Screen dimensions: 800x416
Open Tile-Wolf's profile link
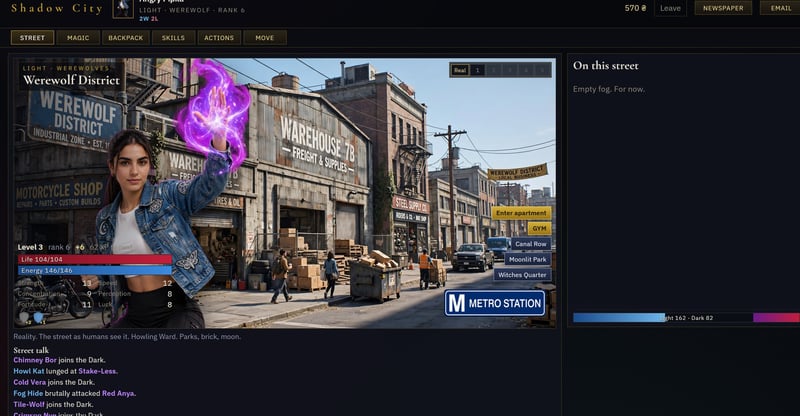[x=29, y=404]
